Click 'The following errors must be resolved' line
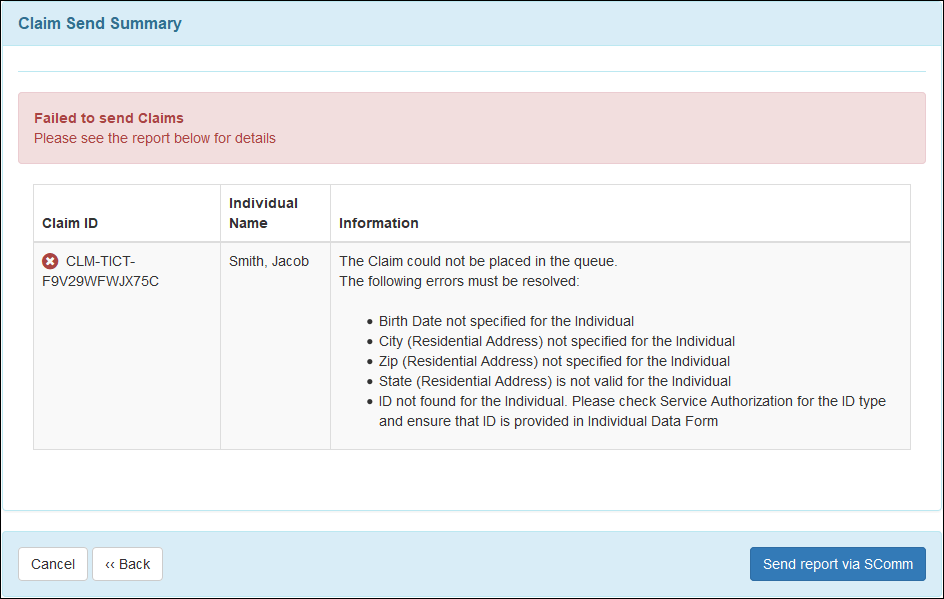944x599 pixels. [459, 281]
